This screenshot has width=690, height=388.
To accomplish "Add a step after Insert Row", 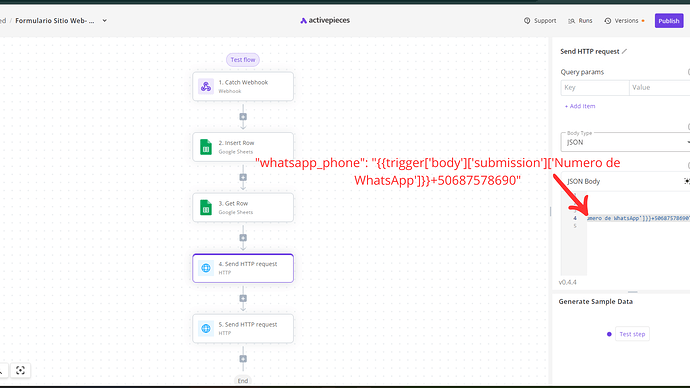I will pyautogui.click(x=243, y=177).
